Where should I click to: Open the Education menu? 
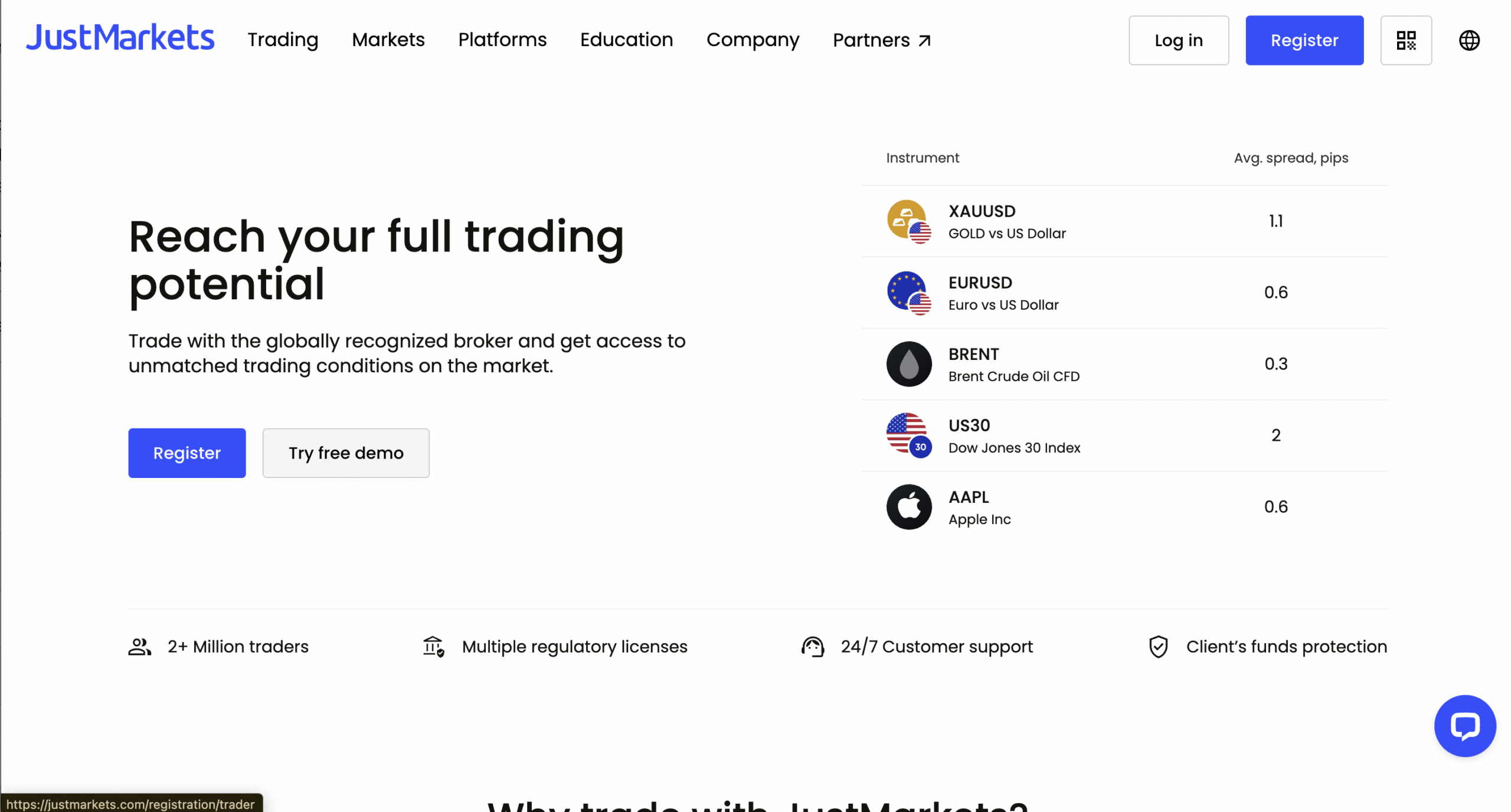626,40
